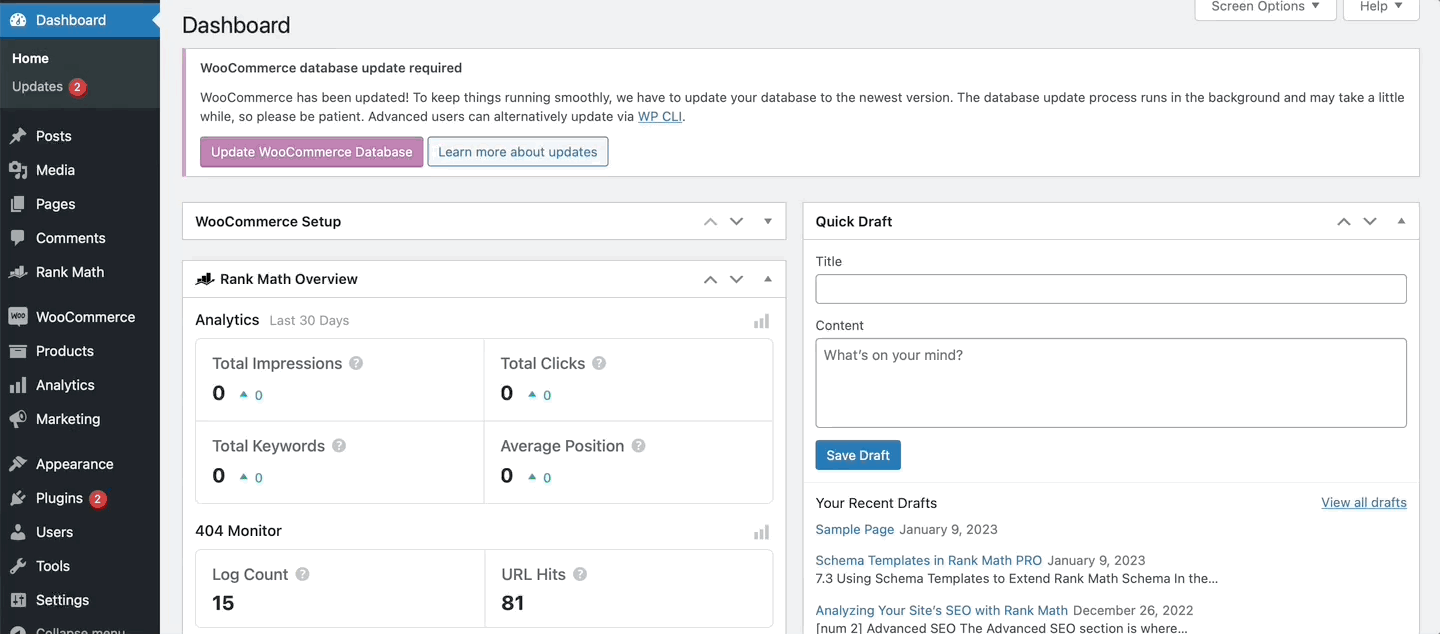The width and height of the screenshot is (1440, 634).
Task: Collapse the Rank Math Overview panel
Action: (768, 279)
